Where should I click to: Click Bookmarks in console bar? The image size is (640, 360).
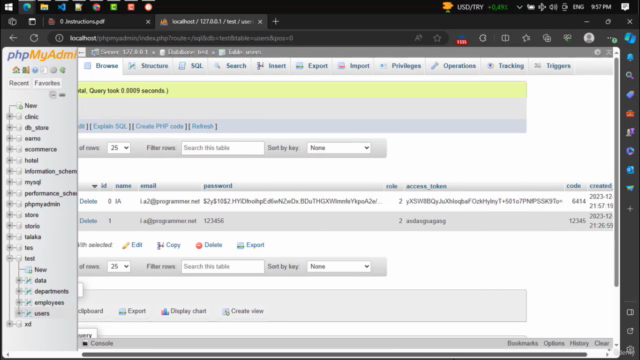[x=522, y=343]
